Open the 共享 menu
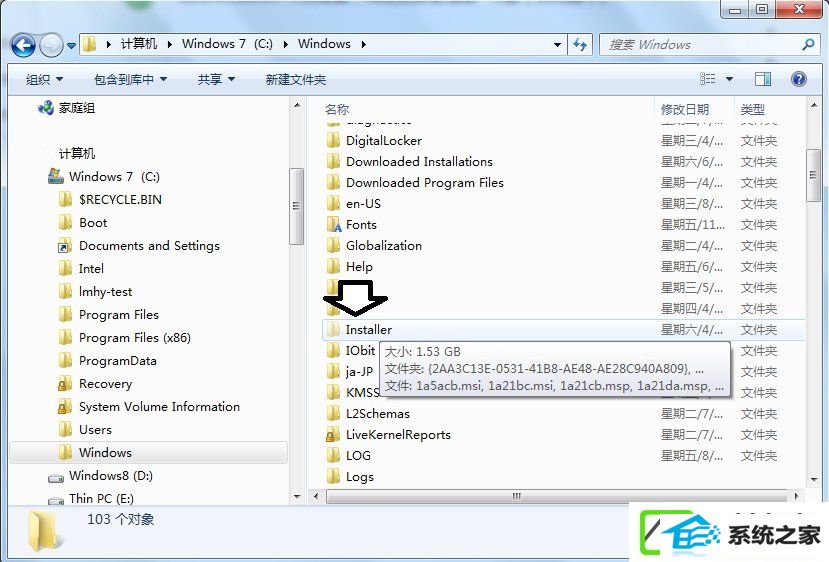Screen dimensions: 829x562 pyautogui.click(x=216, y=80)
